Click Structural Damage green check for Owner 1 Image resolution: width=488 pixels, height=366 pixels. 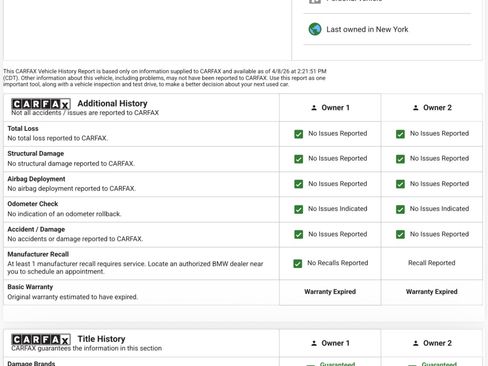click(299, 159)
